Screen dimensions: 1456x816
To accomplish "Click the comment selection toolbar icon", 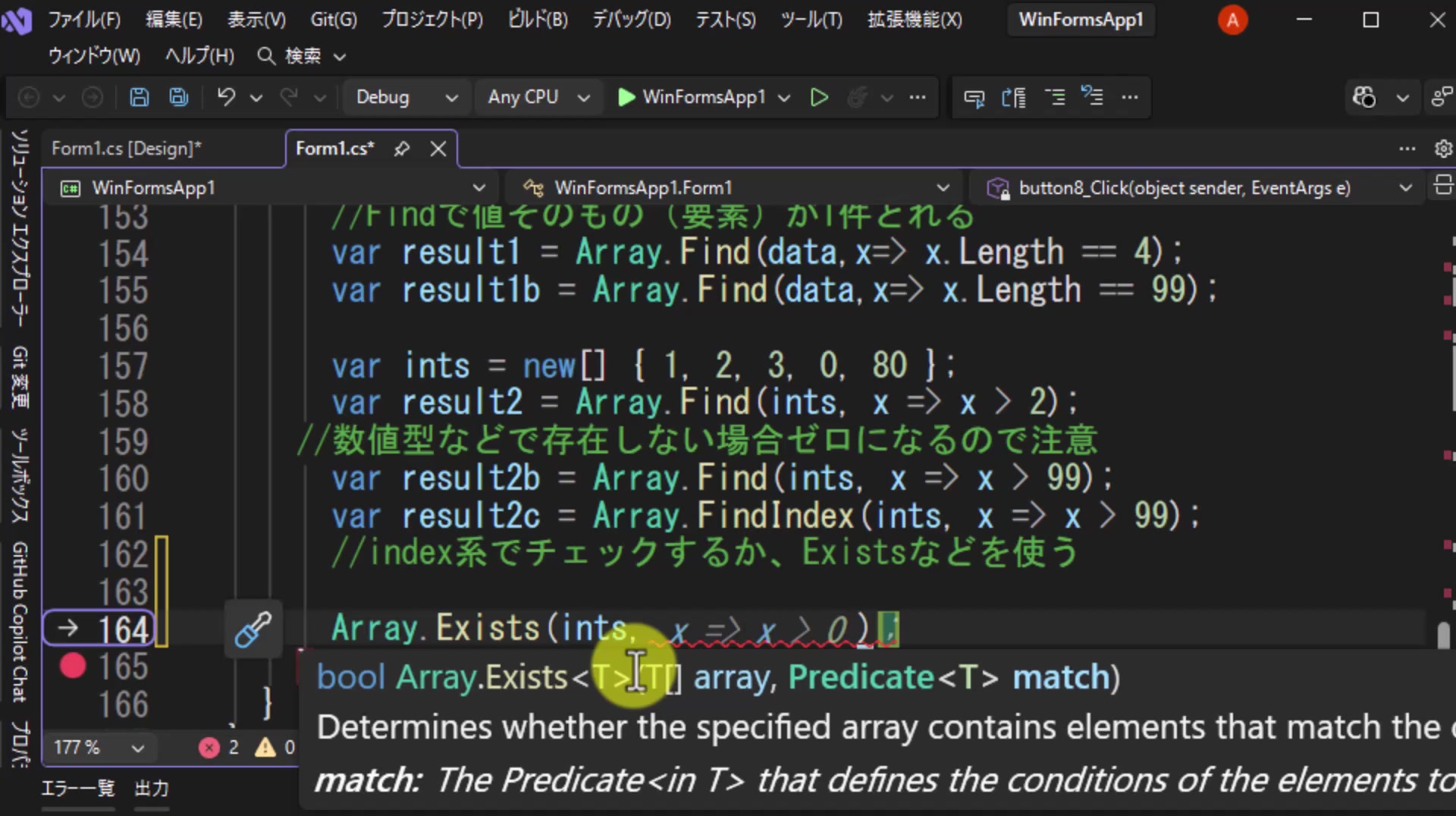I will pos(1055,97).
